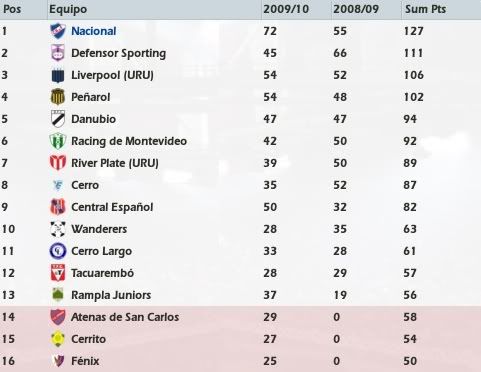Click the Nacional club crest
This screenshot has width=481, height=372.
[x=58, y=31]
